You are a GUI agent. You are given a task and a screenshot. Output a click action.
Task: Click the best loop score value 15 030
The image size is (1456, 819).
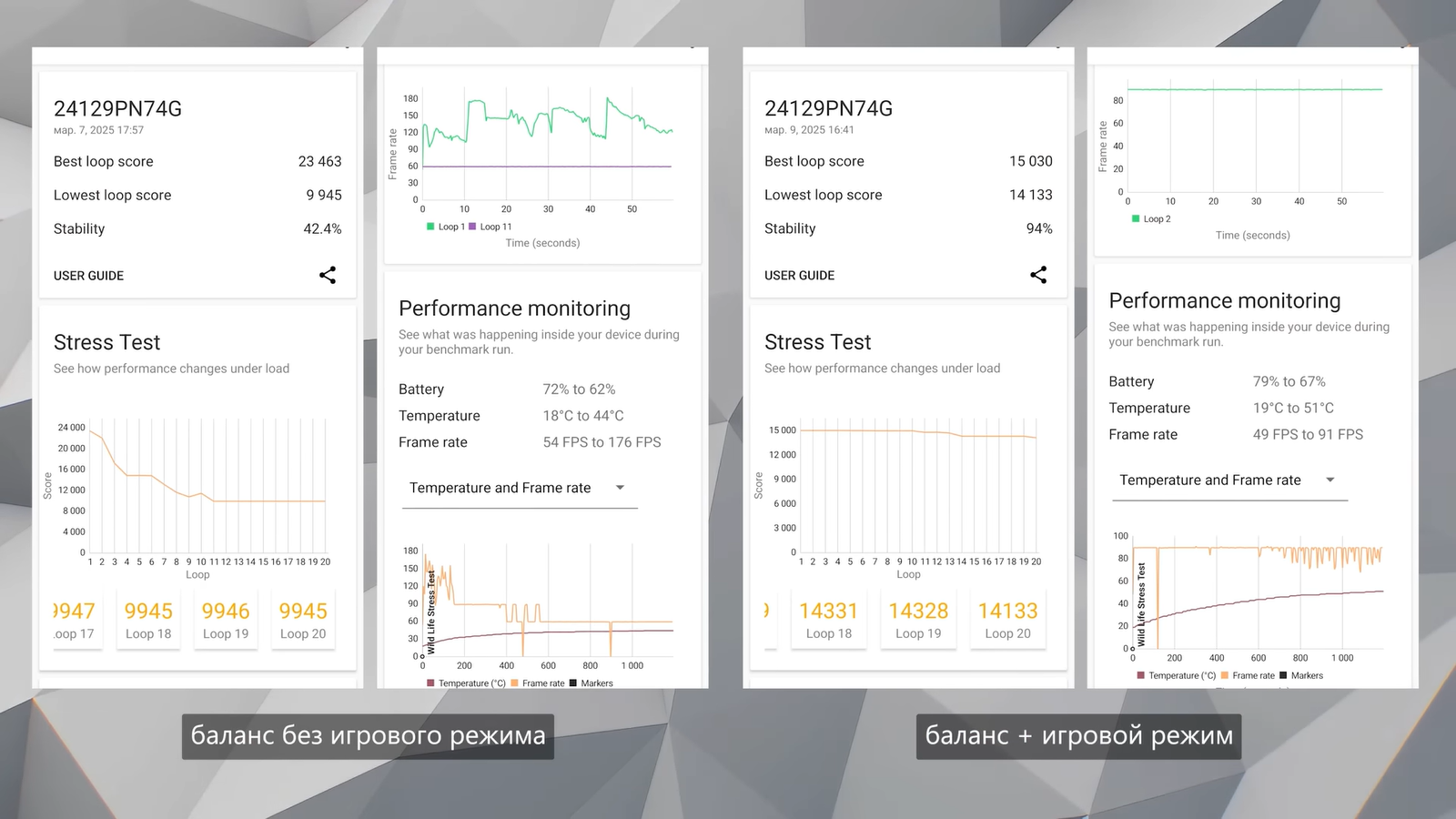(x=1031, y=161)
